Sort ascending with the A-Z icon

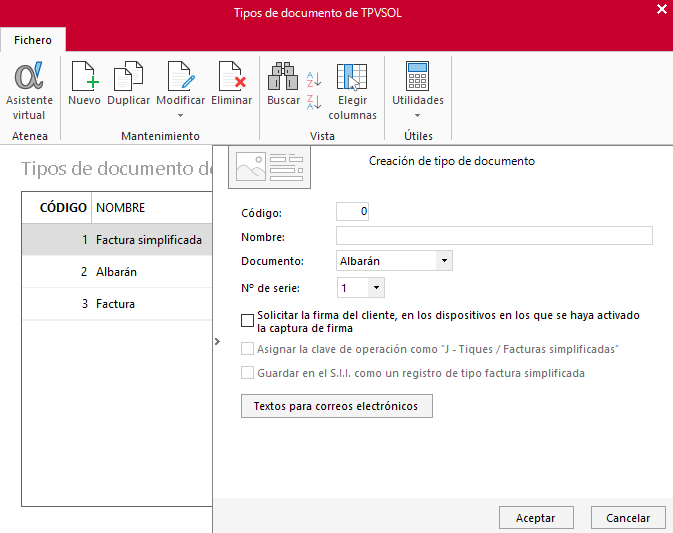pos(314,79)
